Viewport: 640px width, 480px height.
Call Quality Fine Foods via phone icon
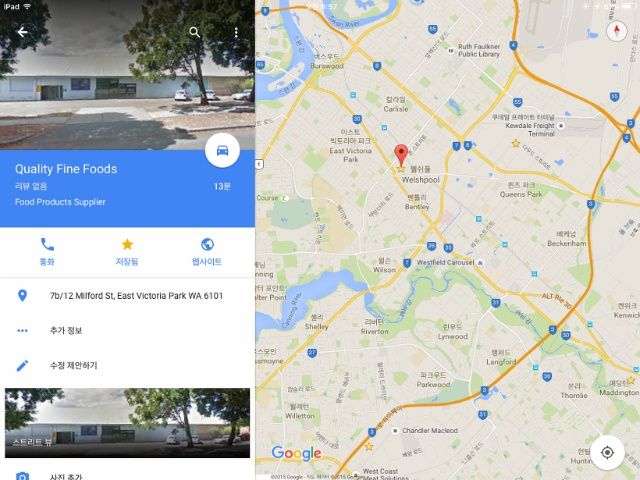(x=47, y=252)
